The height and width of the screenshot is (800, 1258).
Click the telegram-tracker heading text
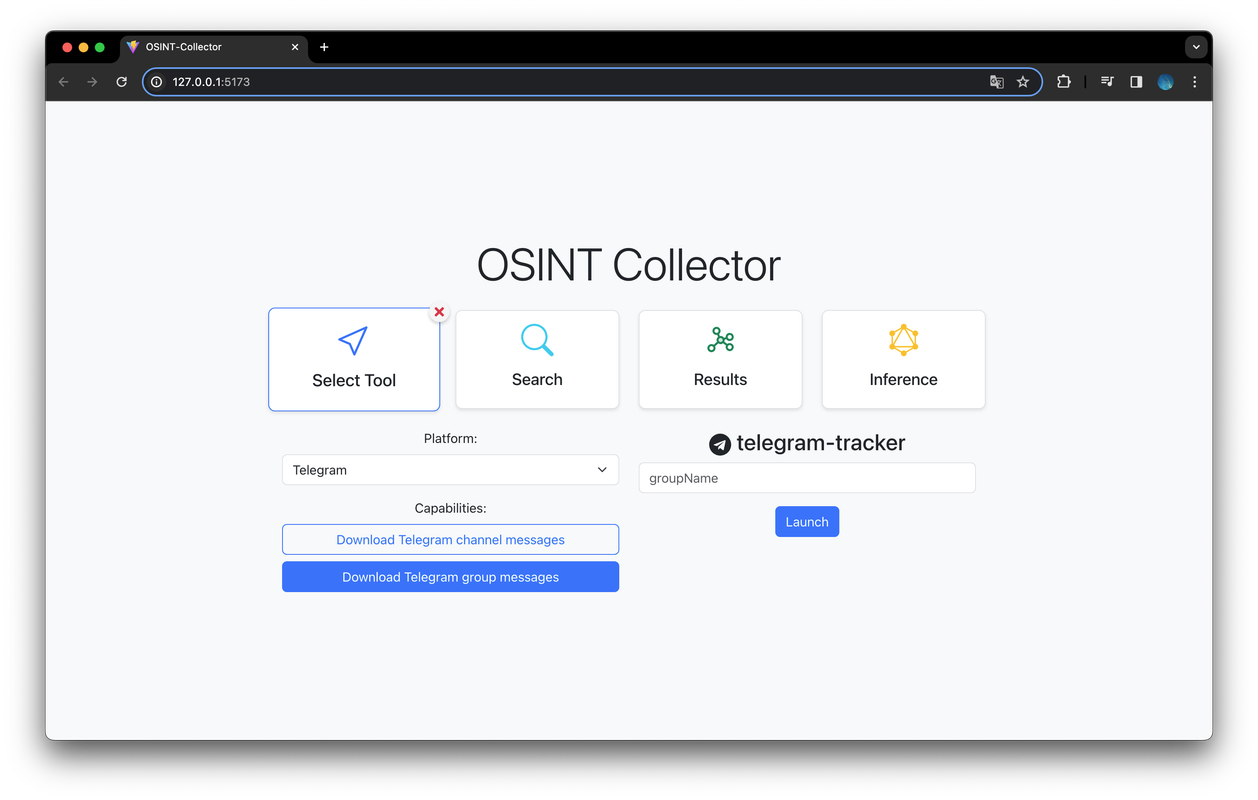coord(821,443)
